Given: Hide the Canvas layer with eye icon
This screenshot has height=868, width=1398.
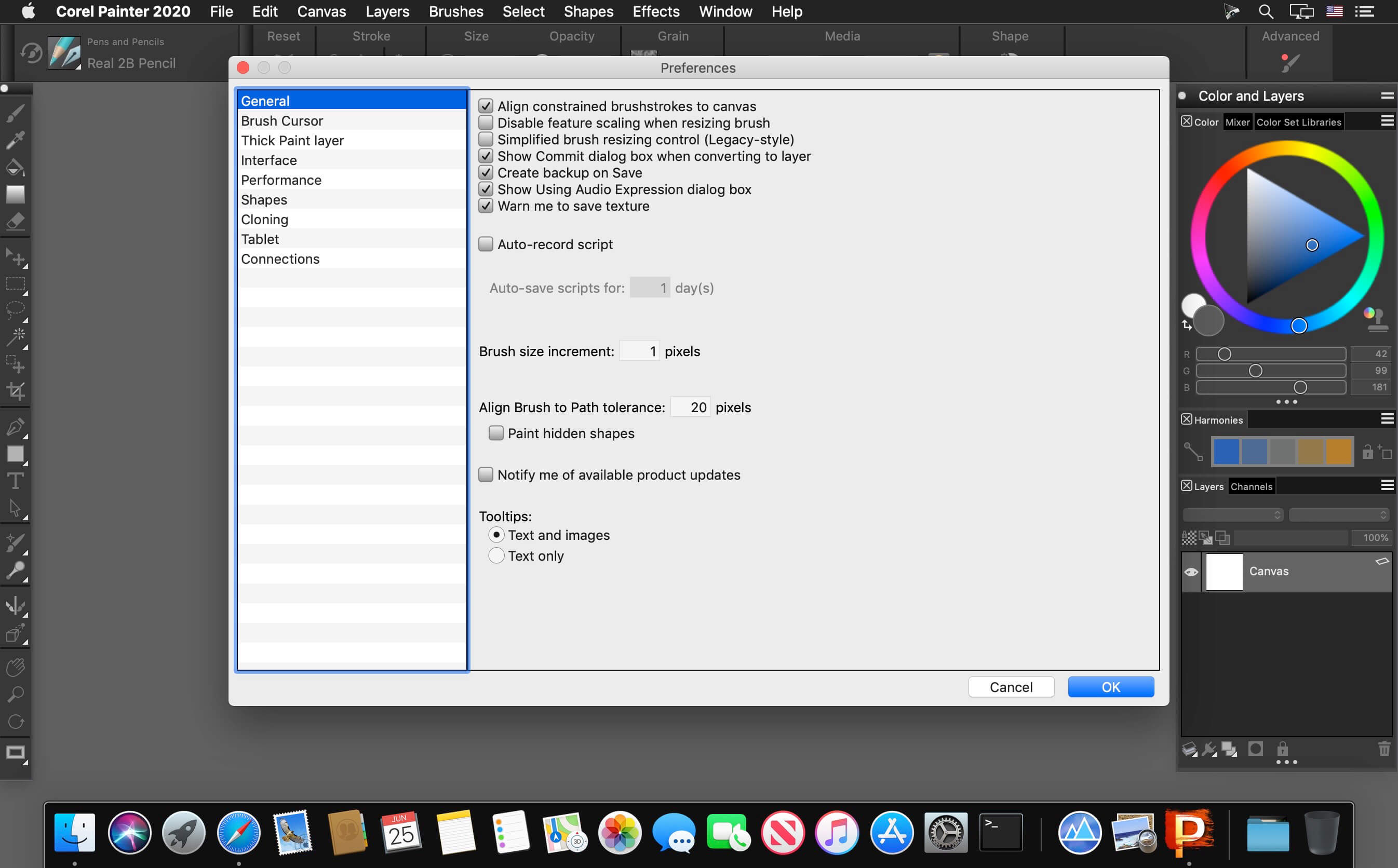Looking at the screenshot, I should (1191, 572).
